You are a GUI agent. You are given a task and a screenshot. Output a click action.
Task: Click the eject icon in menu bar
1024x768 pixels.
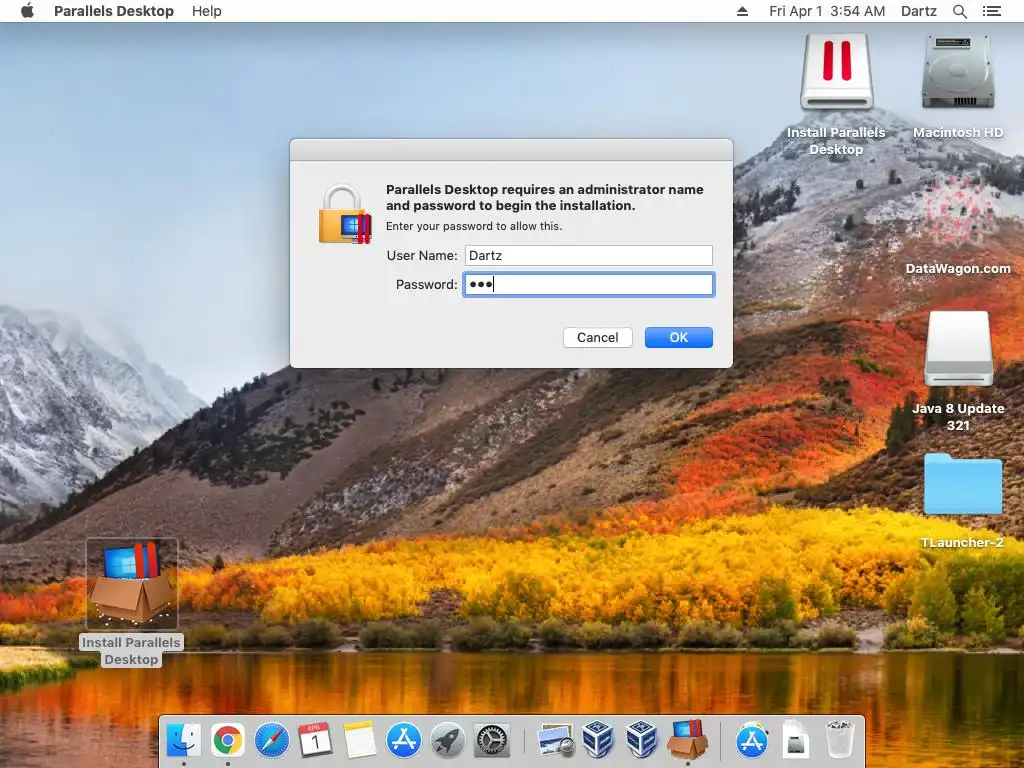click(742, 11)
